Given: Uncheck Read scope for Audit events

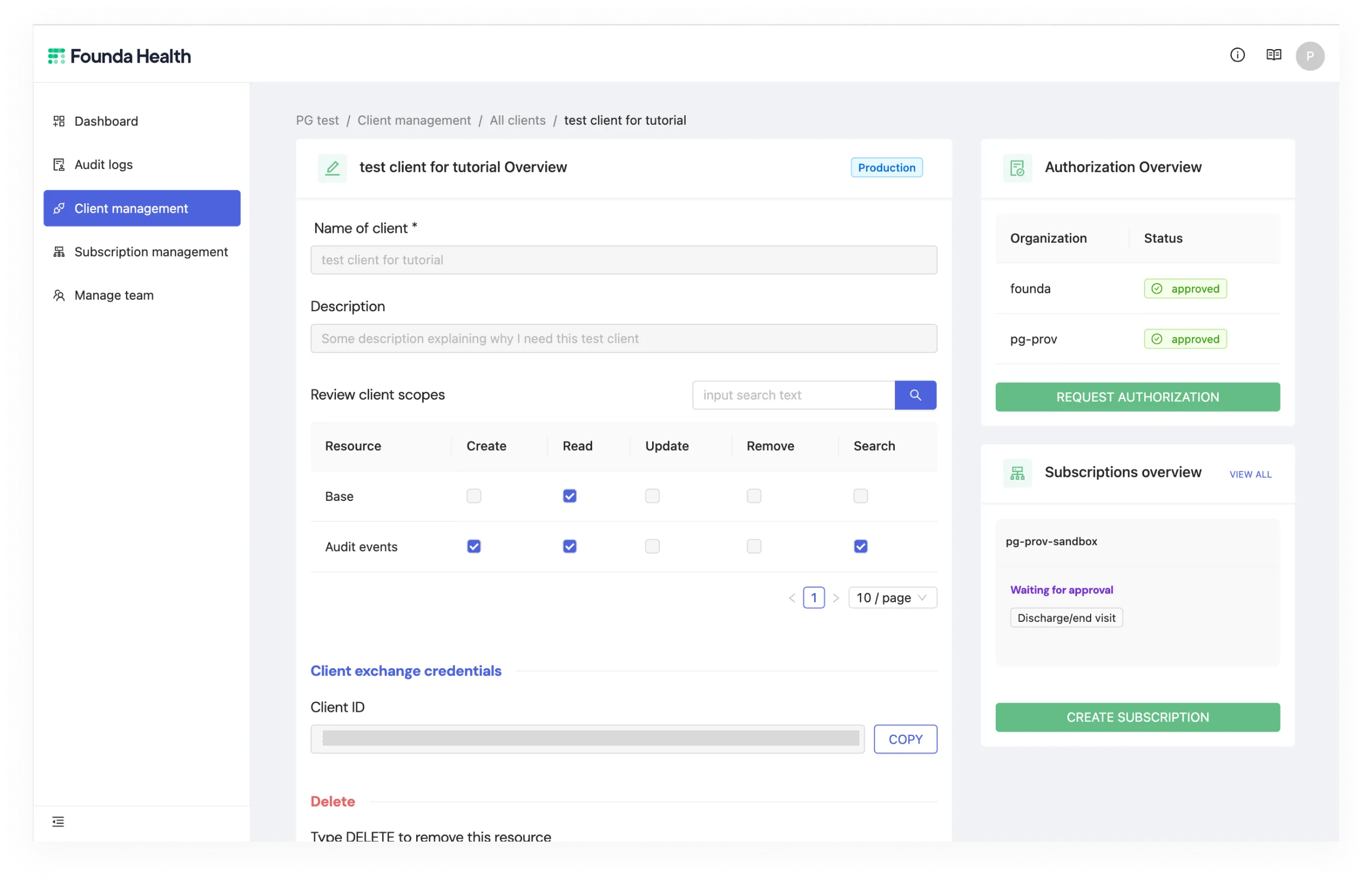Looking at the screenshot, I should [x=569, y=547].
